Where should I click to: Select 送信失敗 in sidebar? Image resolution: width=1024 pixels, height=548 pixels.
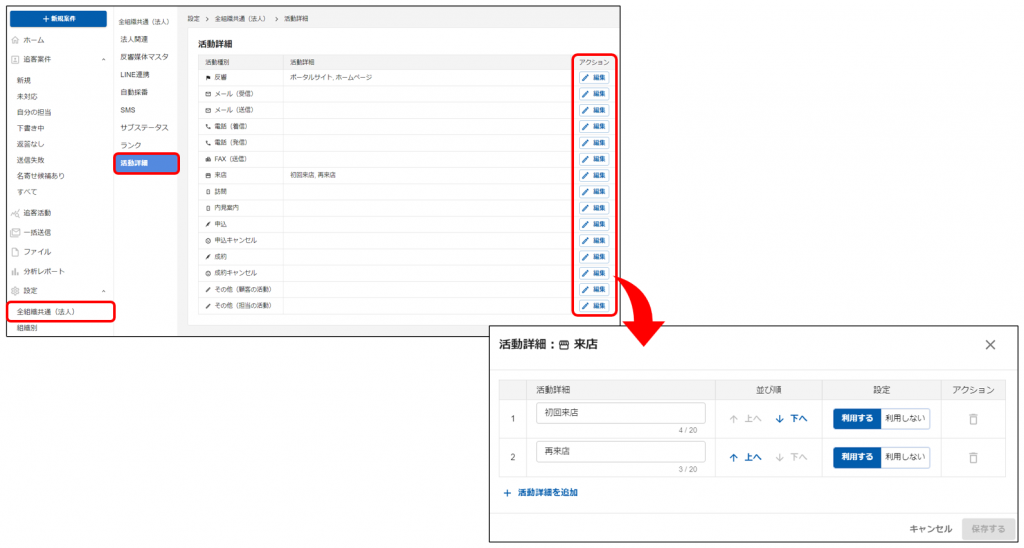[x=30, y=160]
